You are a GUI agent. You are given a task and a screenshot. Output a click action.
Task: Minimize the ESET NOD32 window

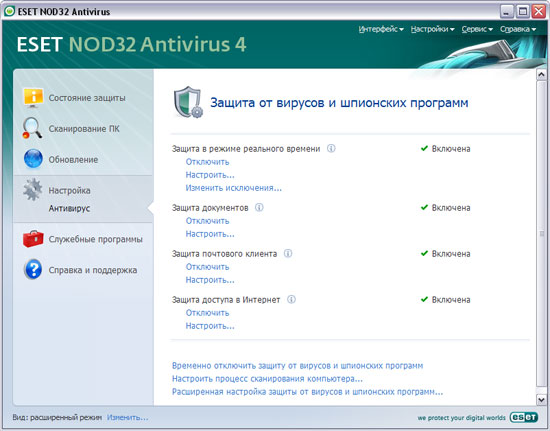[x=506, y=11]
